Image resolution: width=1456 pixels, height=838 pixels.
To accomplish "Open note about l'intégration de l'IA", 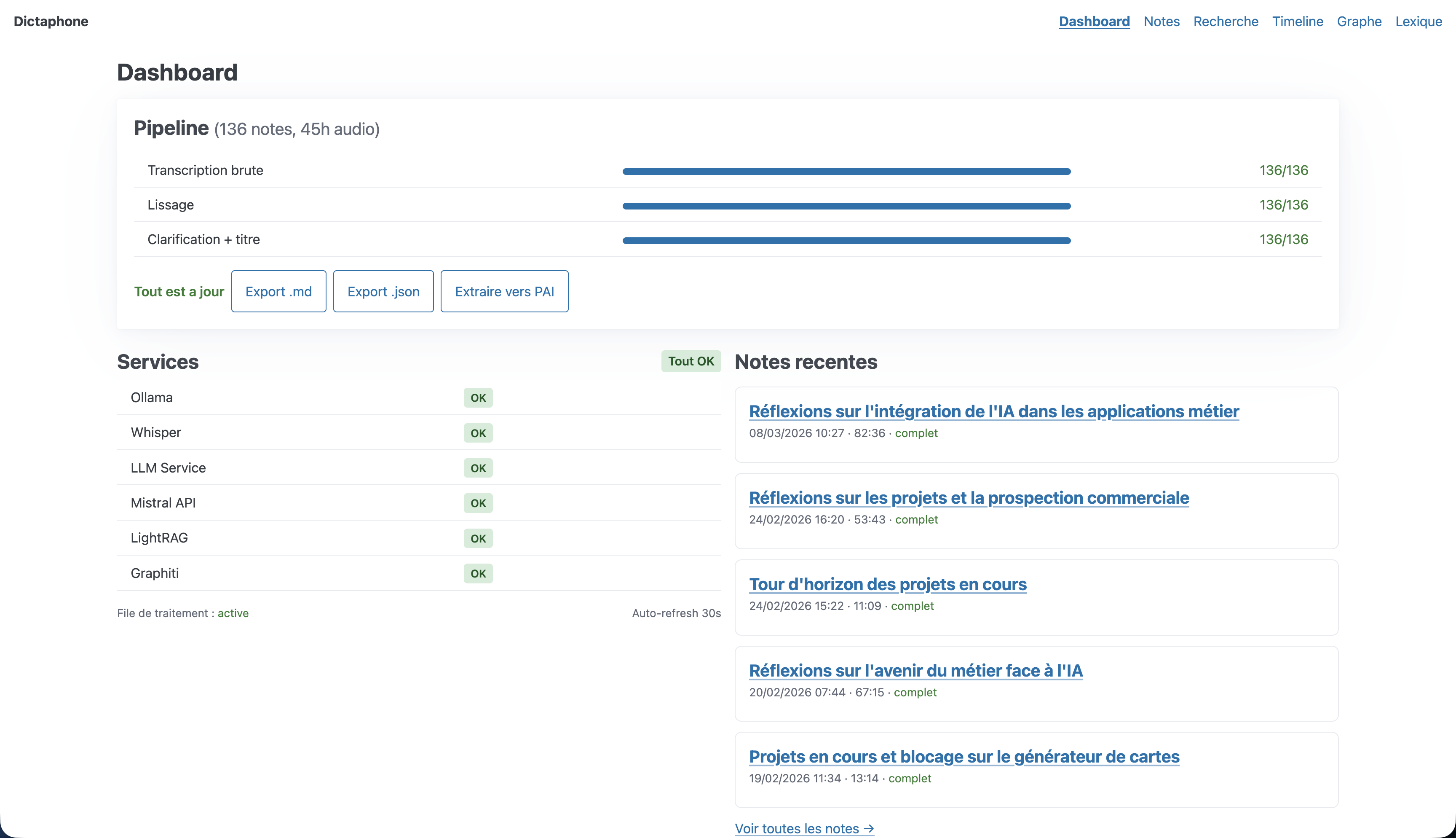I will point(994,411).
